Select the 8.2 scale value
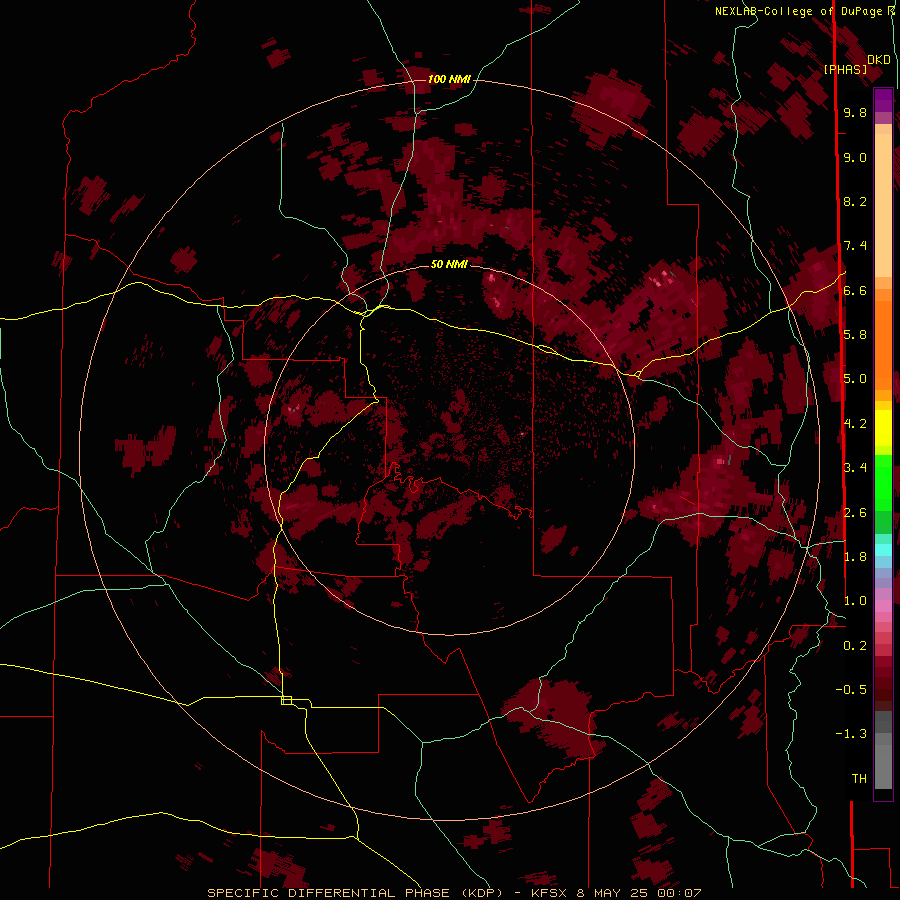The image size is (900, 900). (855, 201)
